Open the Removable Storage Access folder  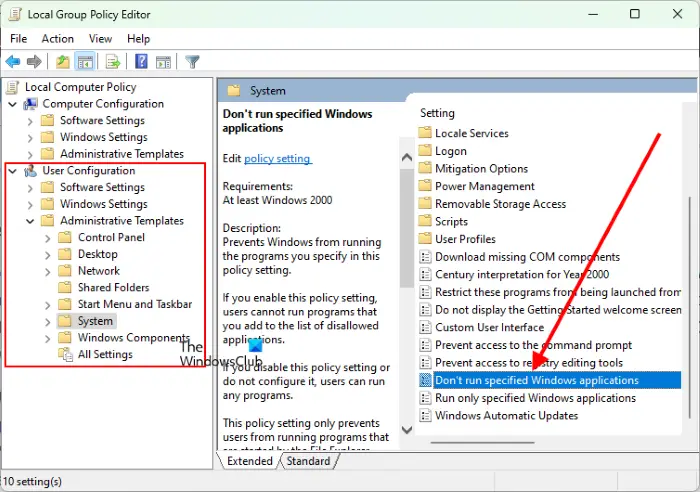coord(500,204)
